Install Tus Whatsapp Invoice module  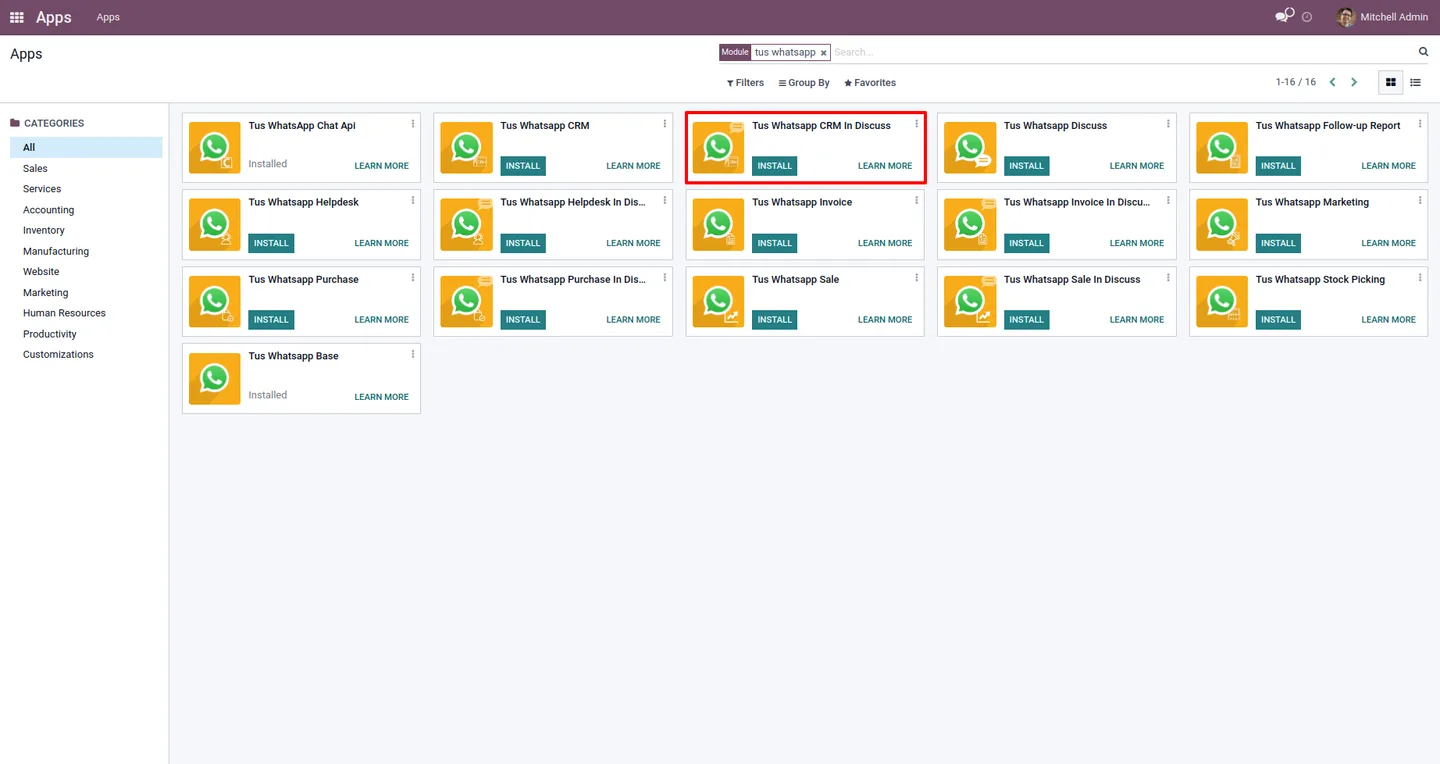pyautogui.click(x=775, y=243)
